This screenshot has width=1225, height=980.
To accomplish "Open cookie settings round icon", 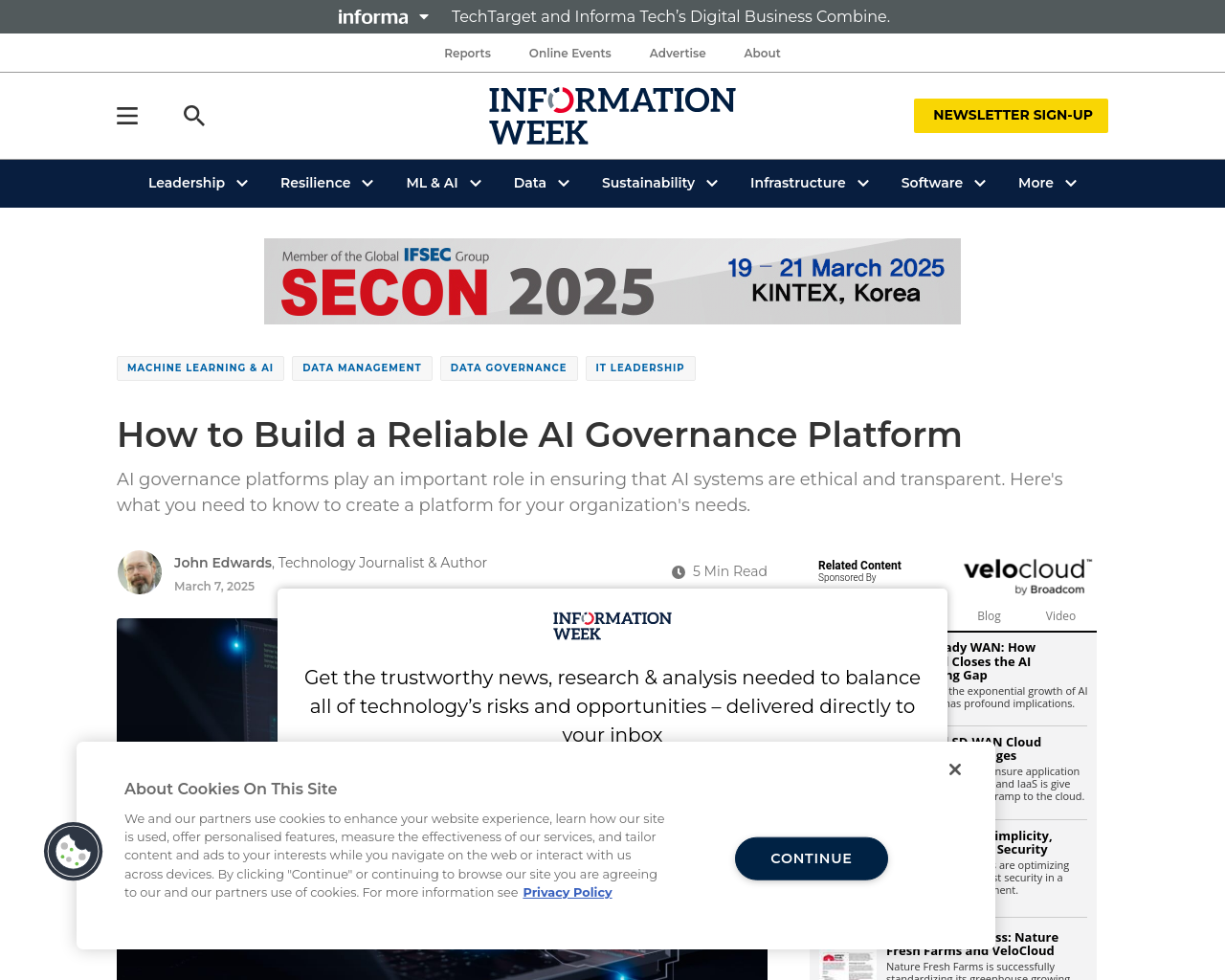I will (74, 852).
